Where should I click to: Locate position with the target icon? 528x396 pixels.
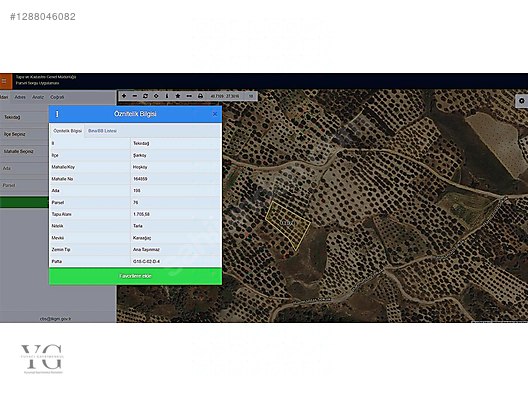click(x=156, y=96)
